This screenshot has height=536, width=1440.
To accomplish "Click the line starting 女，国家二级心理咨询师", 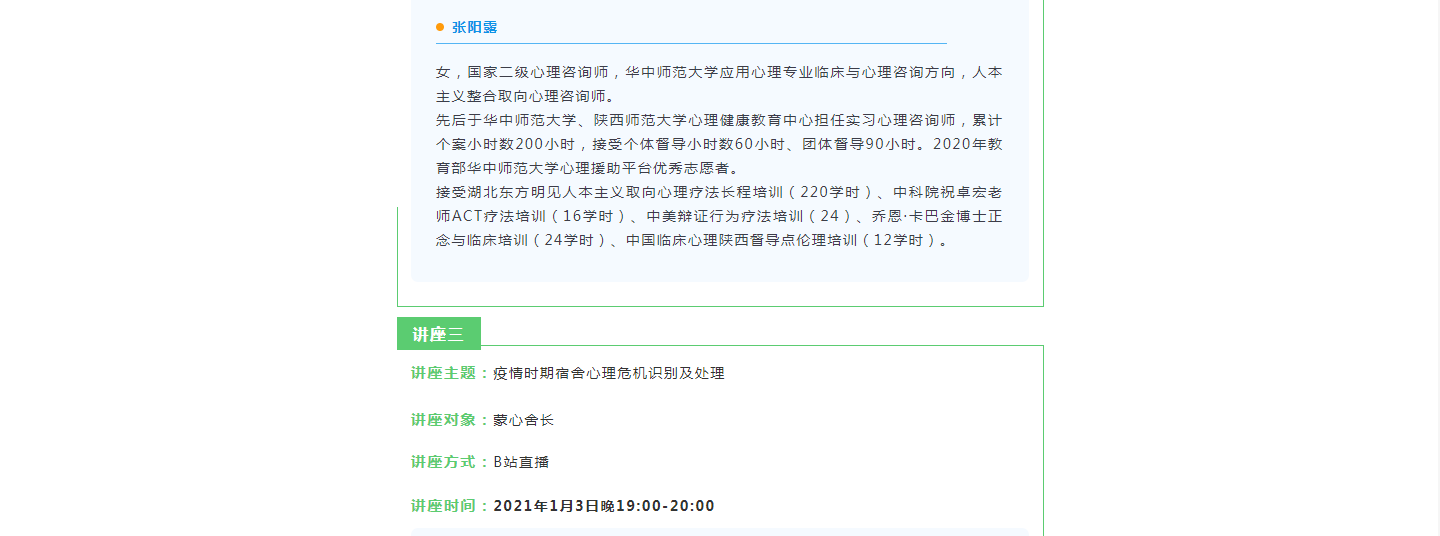I will (719, 72).
